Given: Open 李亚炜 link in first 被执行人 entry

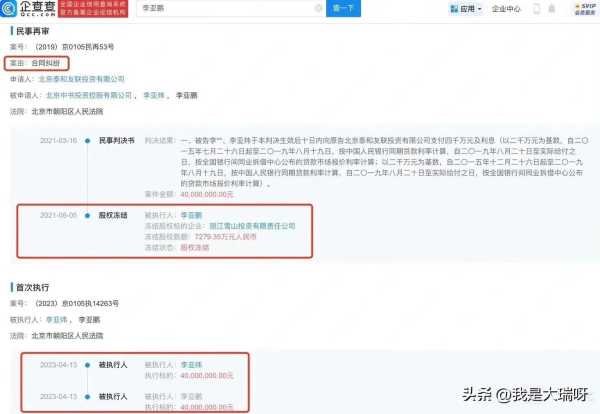Looking at the screenshot, I should (191, 365).
